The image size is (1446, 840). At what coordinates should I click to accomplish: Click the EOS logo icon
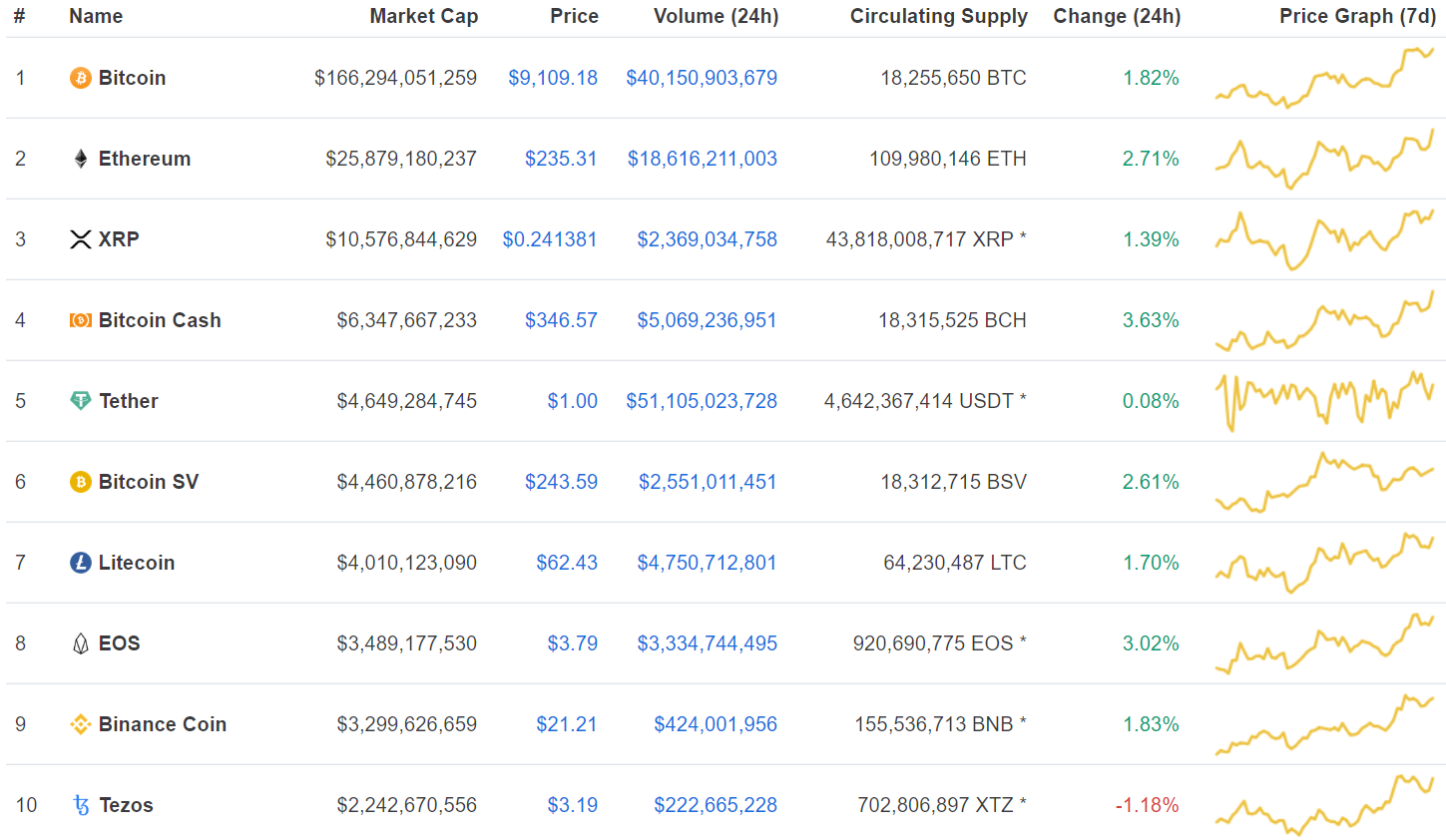pyautogui.click(x=80, y=643)
